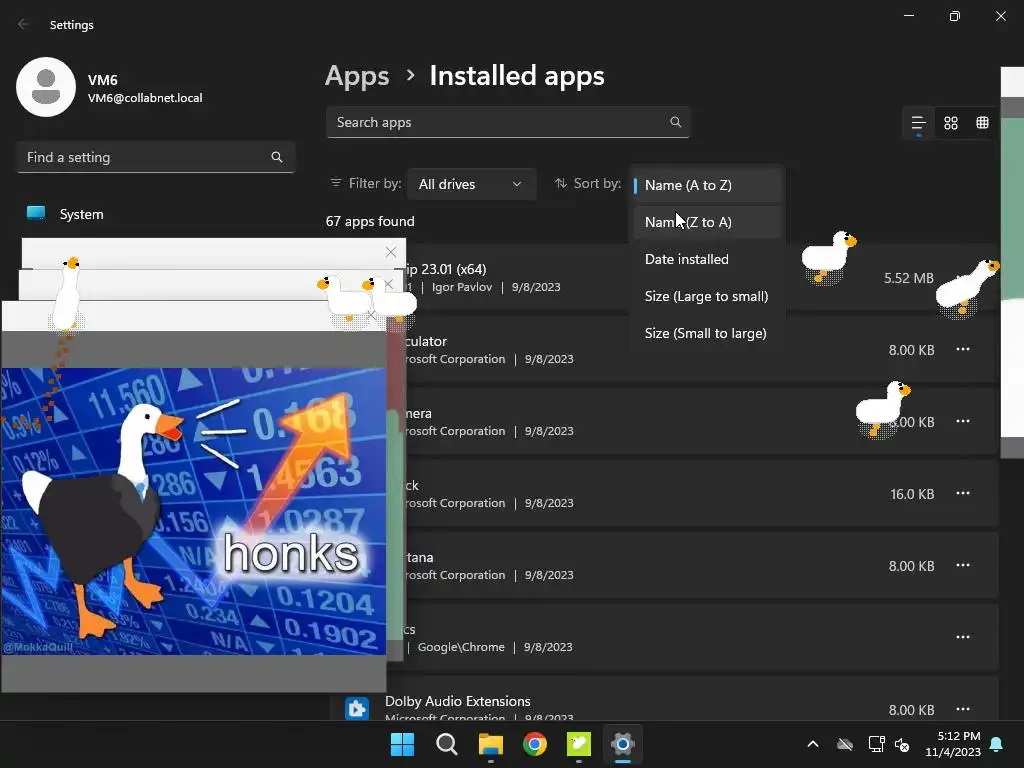This screenshot has width=1024, height=768.
Task: Show hidden system tray icons
Action: click(813, 744)
